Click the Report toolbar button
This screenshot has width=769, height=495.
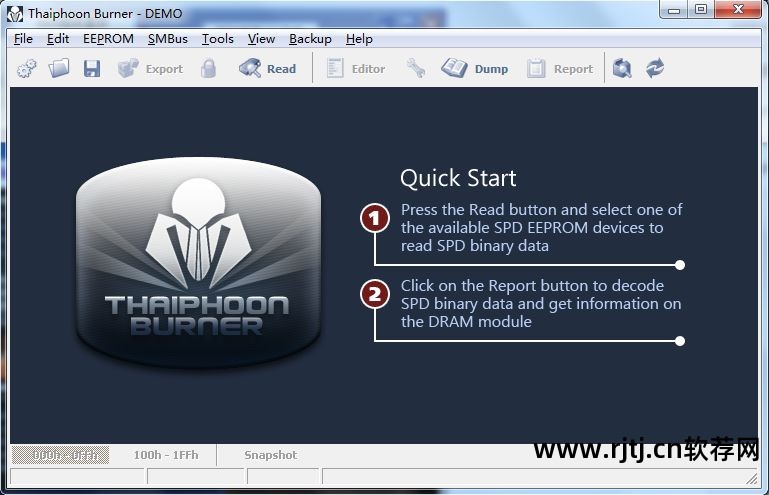pos(560,68)
